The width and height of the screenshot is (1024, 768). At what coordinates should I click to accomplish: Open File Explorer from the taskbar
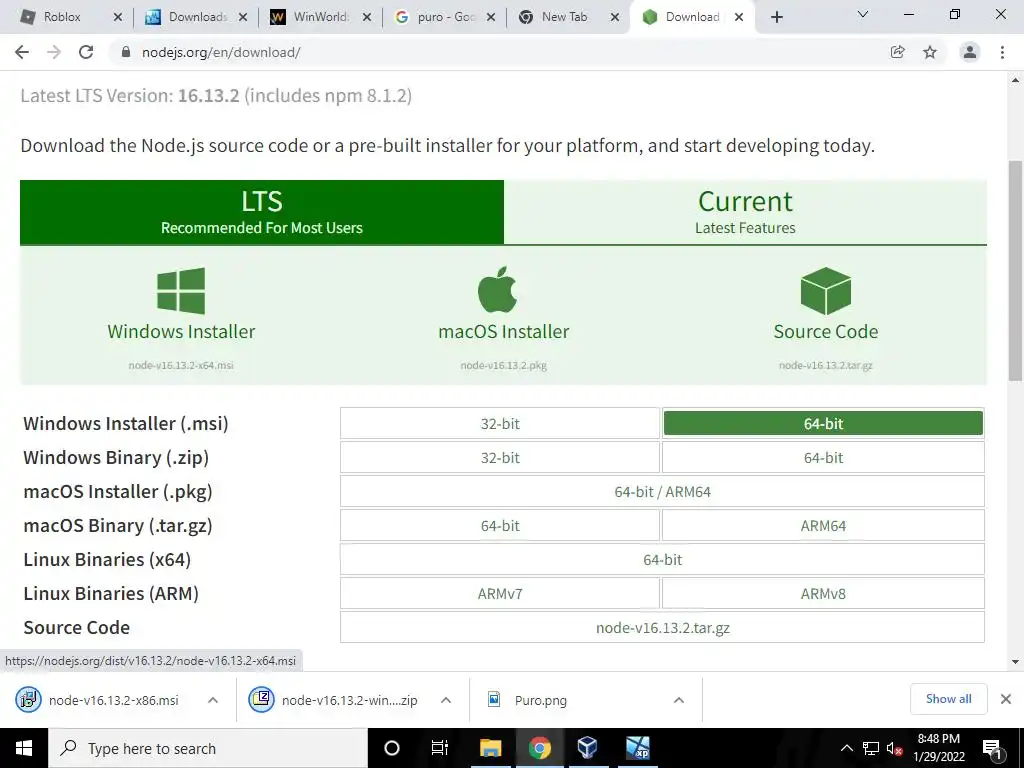coord(490,748)
